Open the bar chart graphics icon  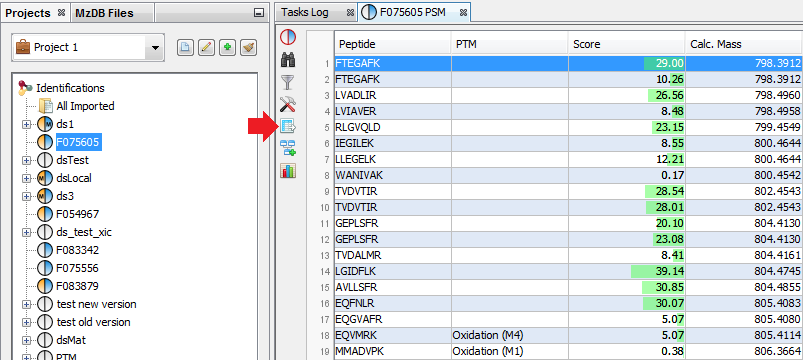point(288,171)
